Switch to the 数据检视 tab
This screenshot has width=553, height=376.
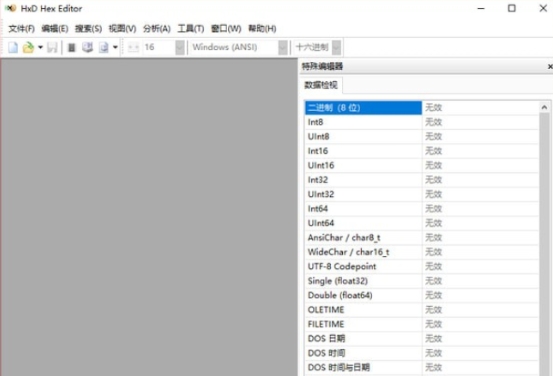click(x=321, y=85)
